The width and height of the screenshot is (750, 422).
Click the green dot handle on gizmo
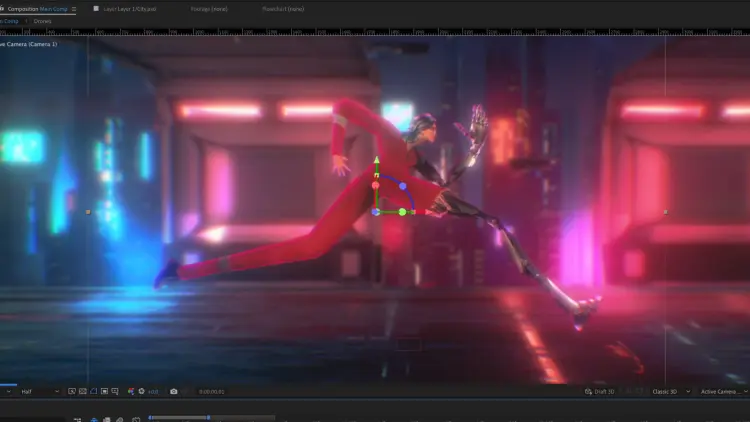pos(402,212)
